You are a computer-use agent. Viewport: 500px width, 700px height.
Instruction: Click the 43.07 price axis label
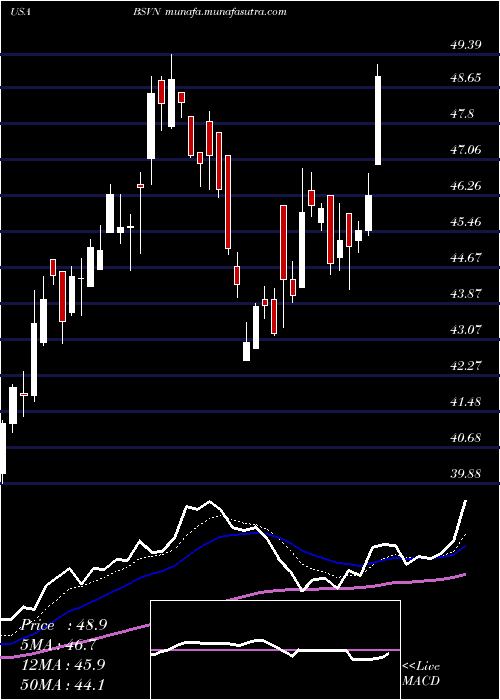coord(465,330)
